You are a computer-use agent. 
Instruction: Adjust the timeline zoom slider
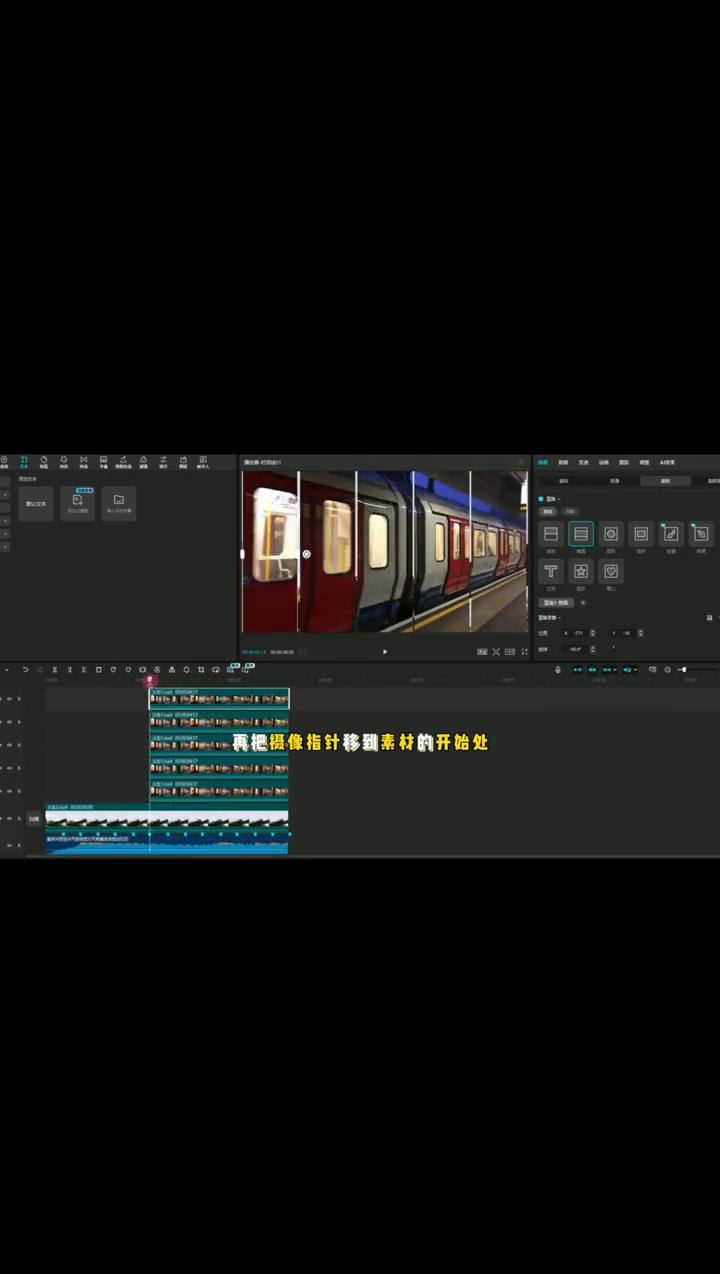point(683,669)
